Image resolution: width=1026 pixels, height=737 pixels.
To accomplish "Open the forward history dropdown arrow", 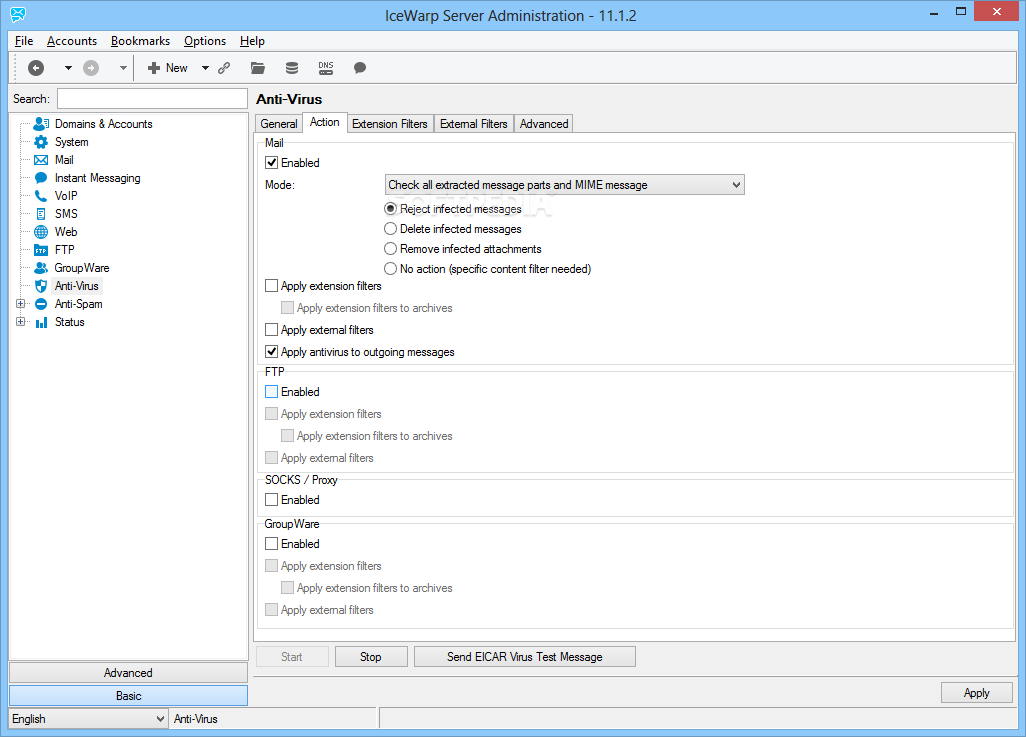I will coord(123,68).
